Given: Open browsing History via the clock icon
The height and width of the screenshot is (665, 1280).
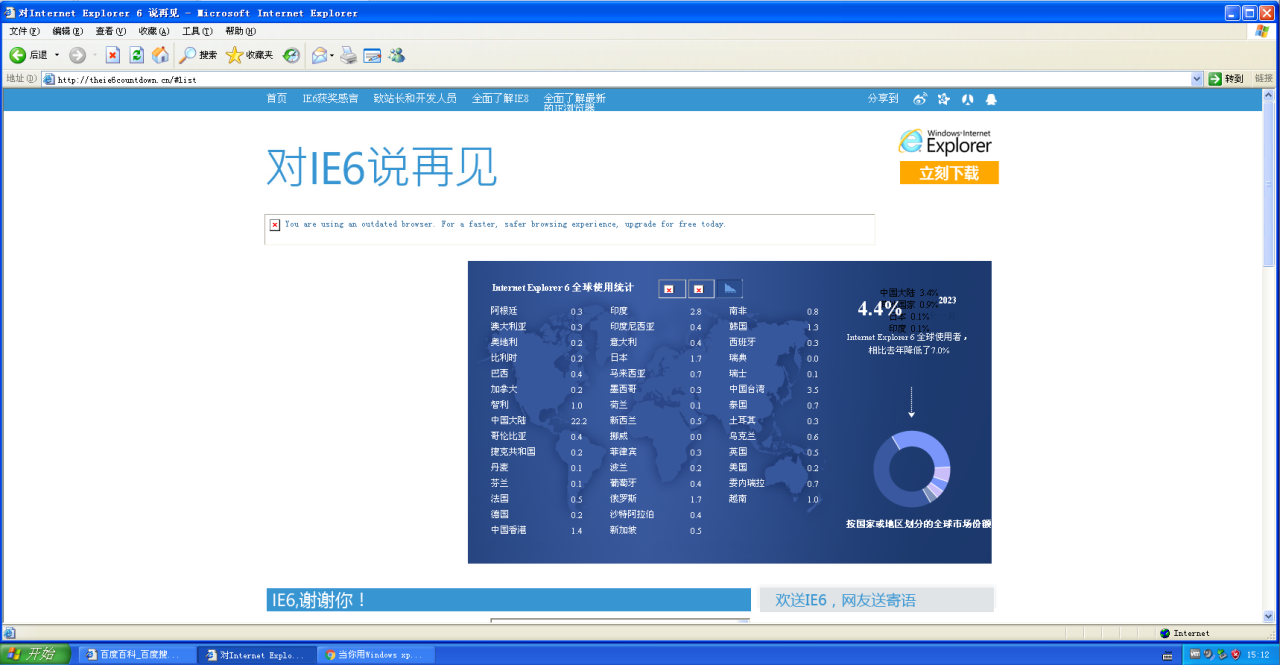Looking at the screenshot, I should click(289, 55).
